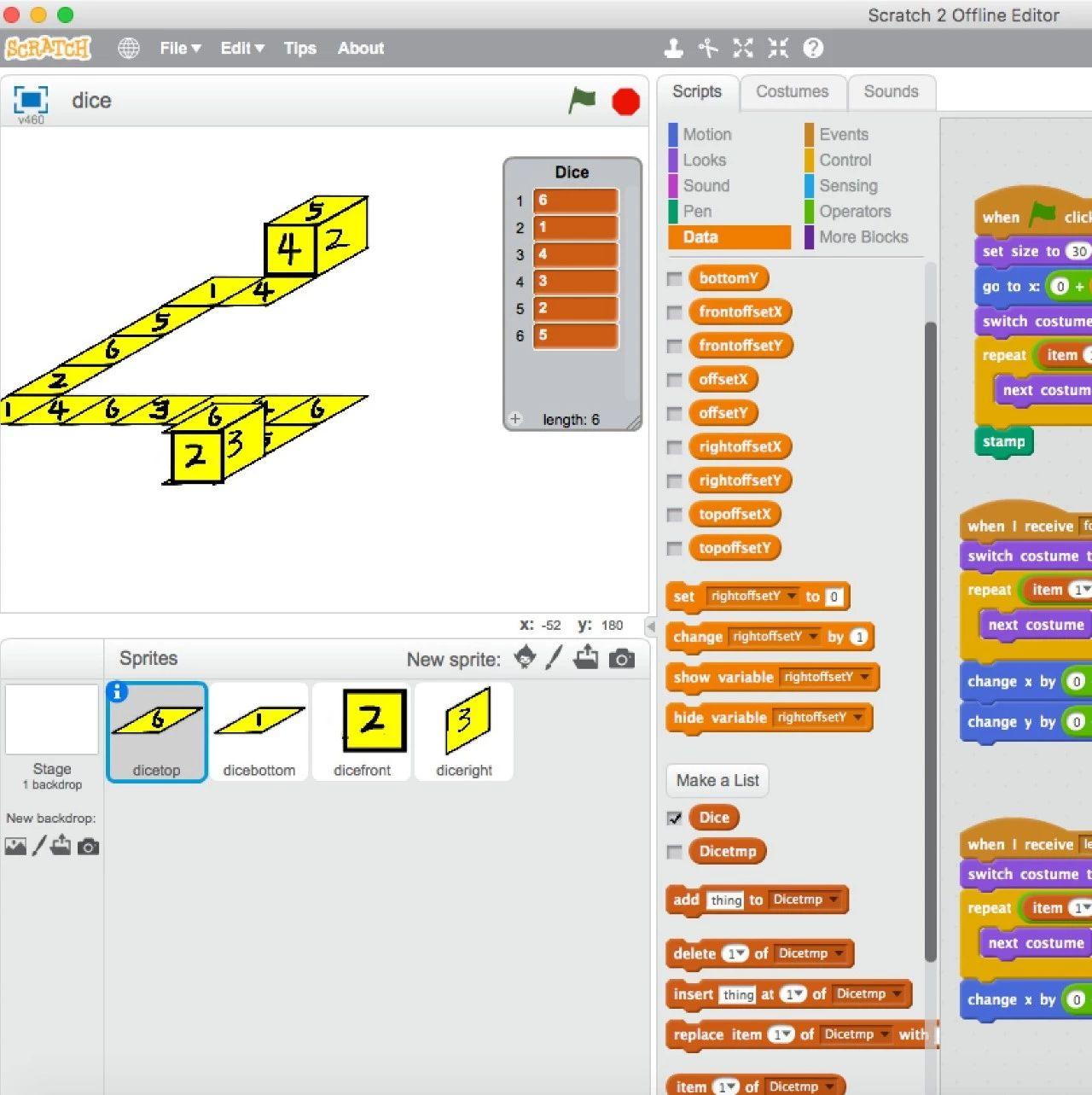The height and width of the screenshot is (1095, 1092).
Task: Check the Dicetmp list checkbox
Action: 675,852
